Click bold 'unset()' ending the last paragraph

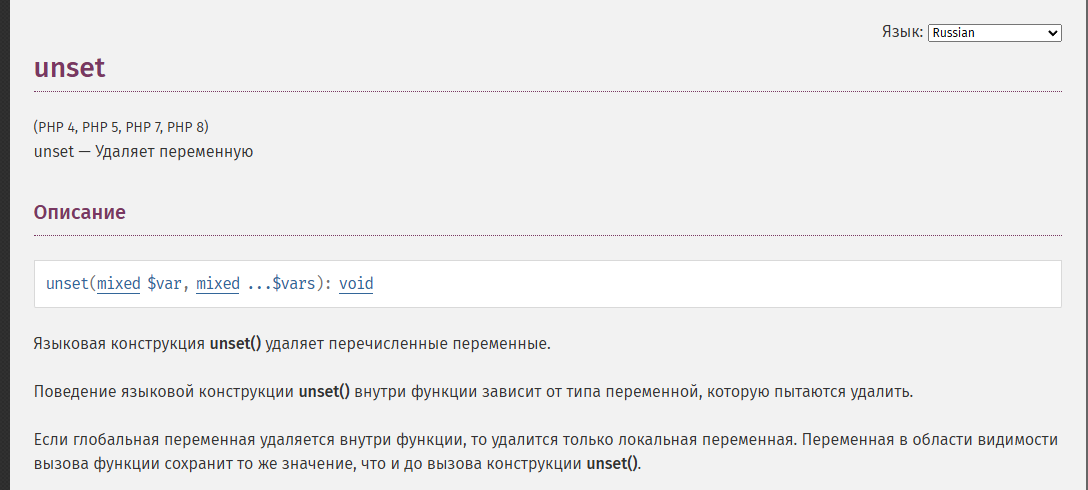tap(612, 464)
